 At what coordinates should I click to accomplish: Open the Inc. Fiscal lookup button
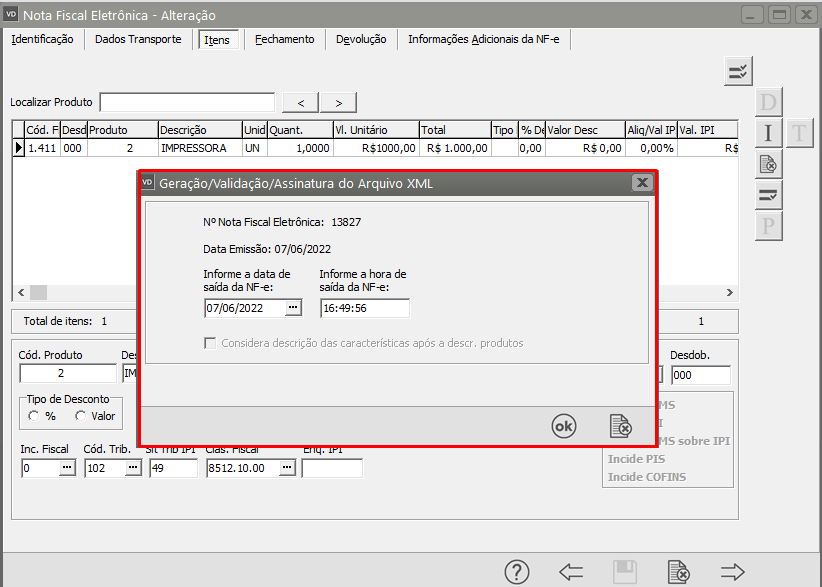[x=66, y=468]
